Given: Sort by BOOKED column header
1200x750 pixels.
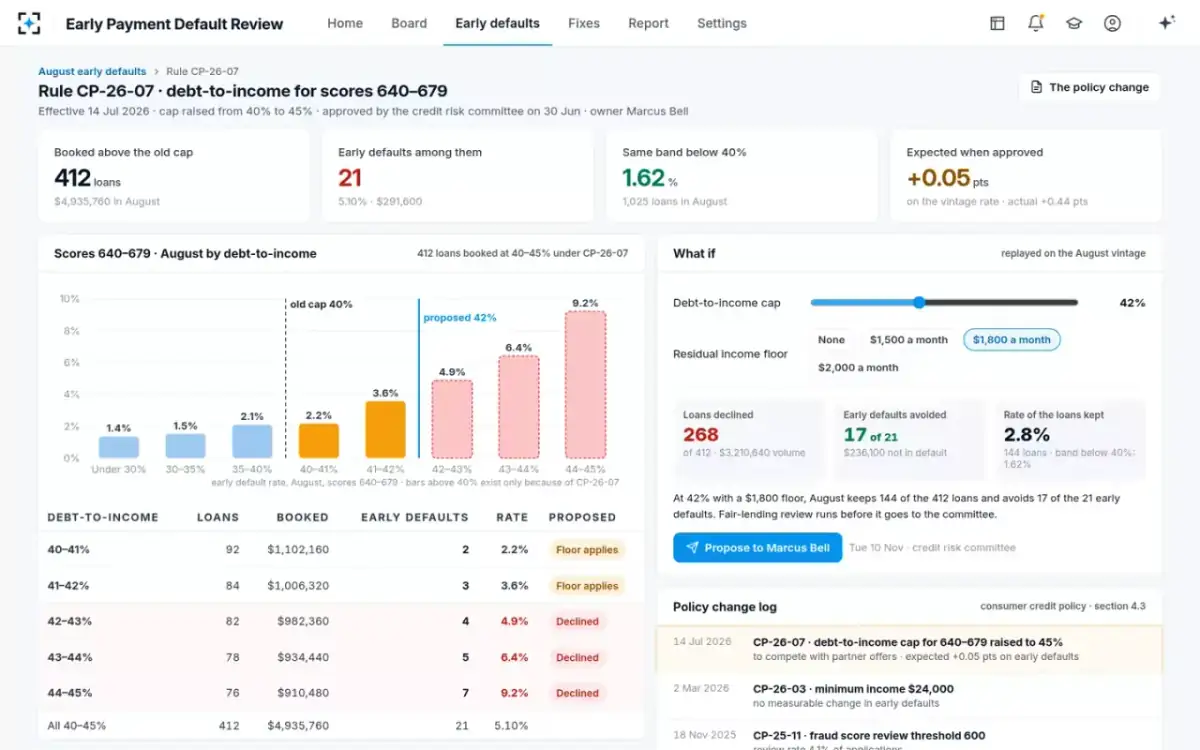Looking at the screenshot, I should (302, 517).
